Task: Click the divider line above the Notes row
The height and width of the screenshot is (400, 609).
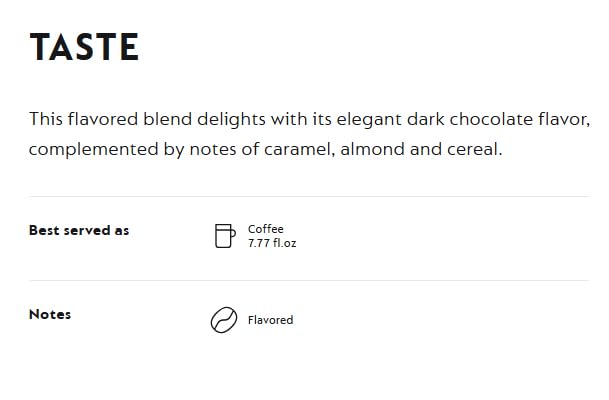Action: point(309,281)
